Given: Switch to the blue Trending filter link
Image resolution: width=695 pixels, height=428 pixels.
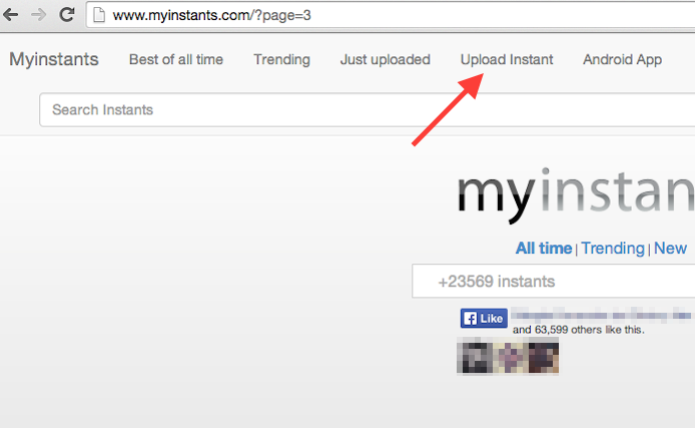Looking at the screenshot, I should (613, 248).
